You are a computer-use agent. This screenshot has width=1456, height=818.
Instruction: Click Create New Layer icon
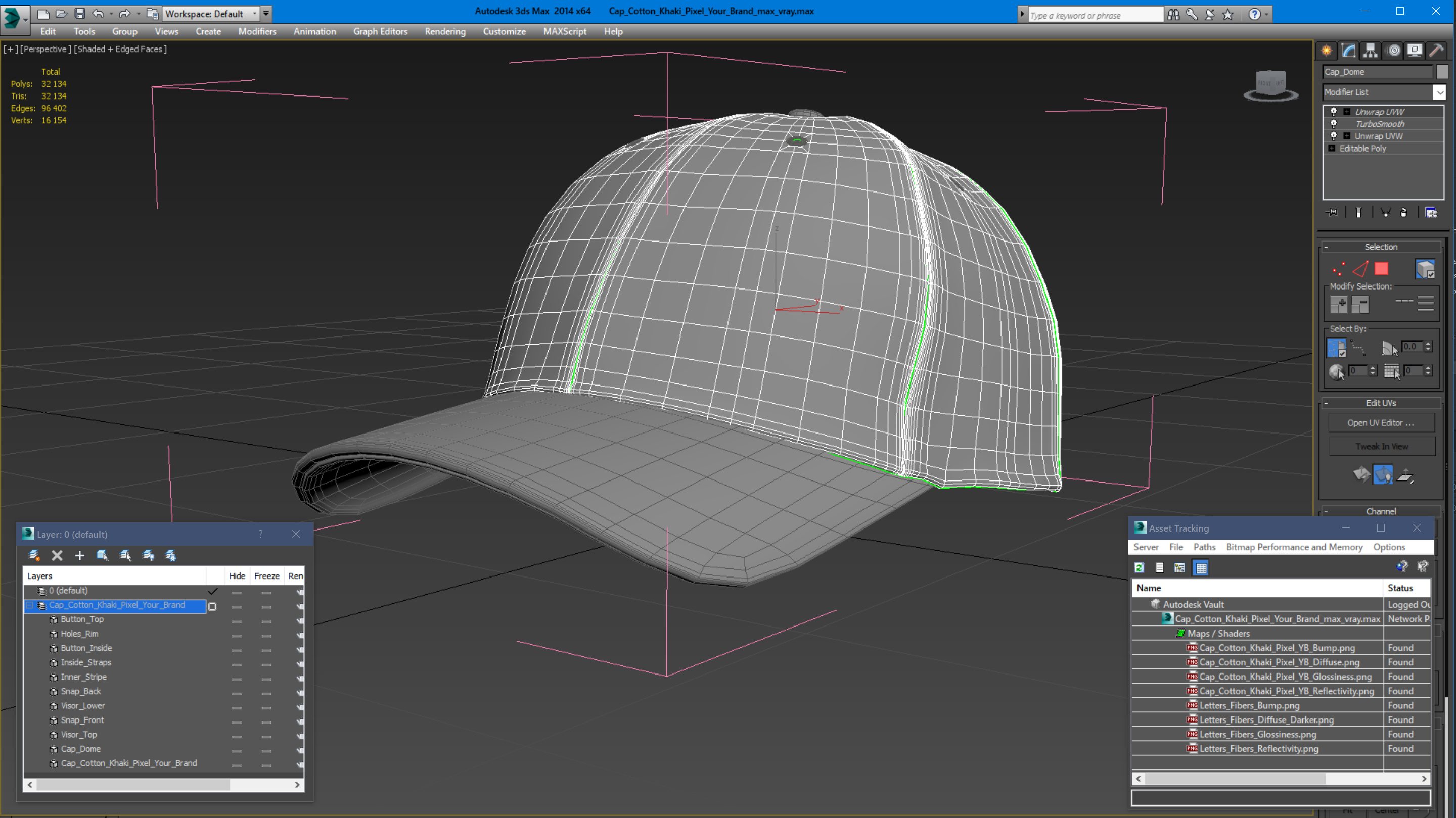pyautogui.click(x=34, y=555)
